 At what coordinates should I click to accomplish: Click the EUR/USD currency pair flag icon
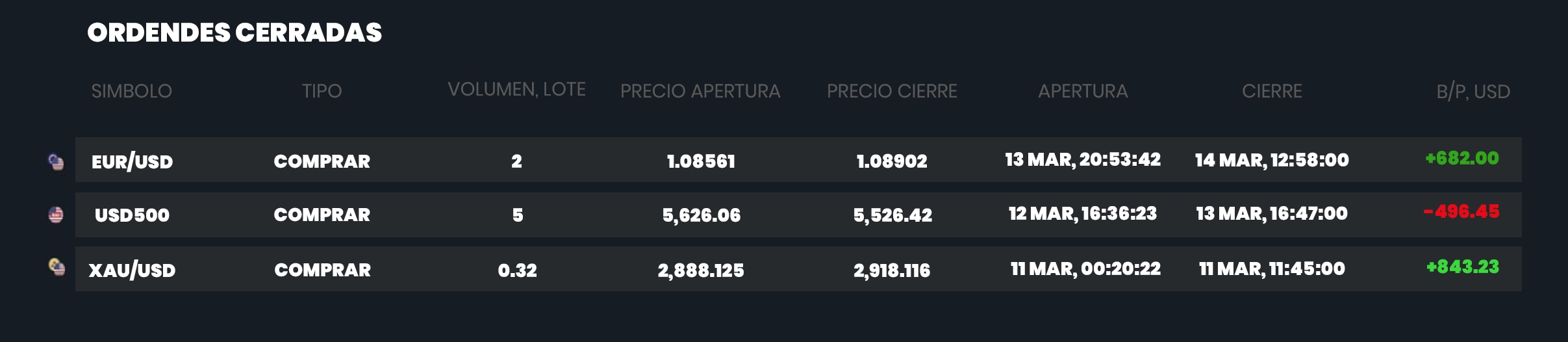tap(57, 161)
